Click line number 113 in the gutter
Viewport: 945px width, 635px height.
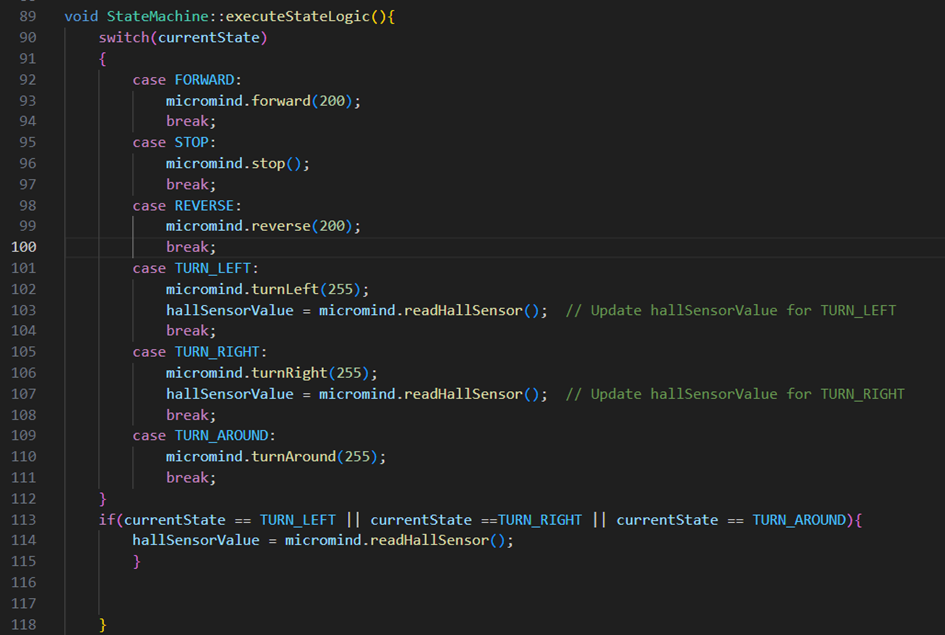pos(24,520)
